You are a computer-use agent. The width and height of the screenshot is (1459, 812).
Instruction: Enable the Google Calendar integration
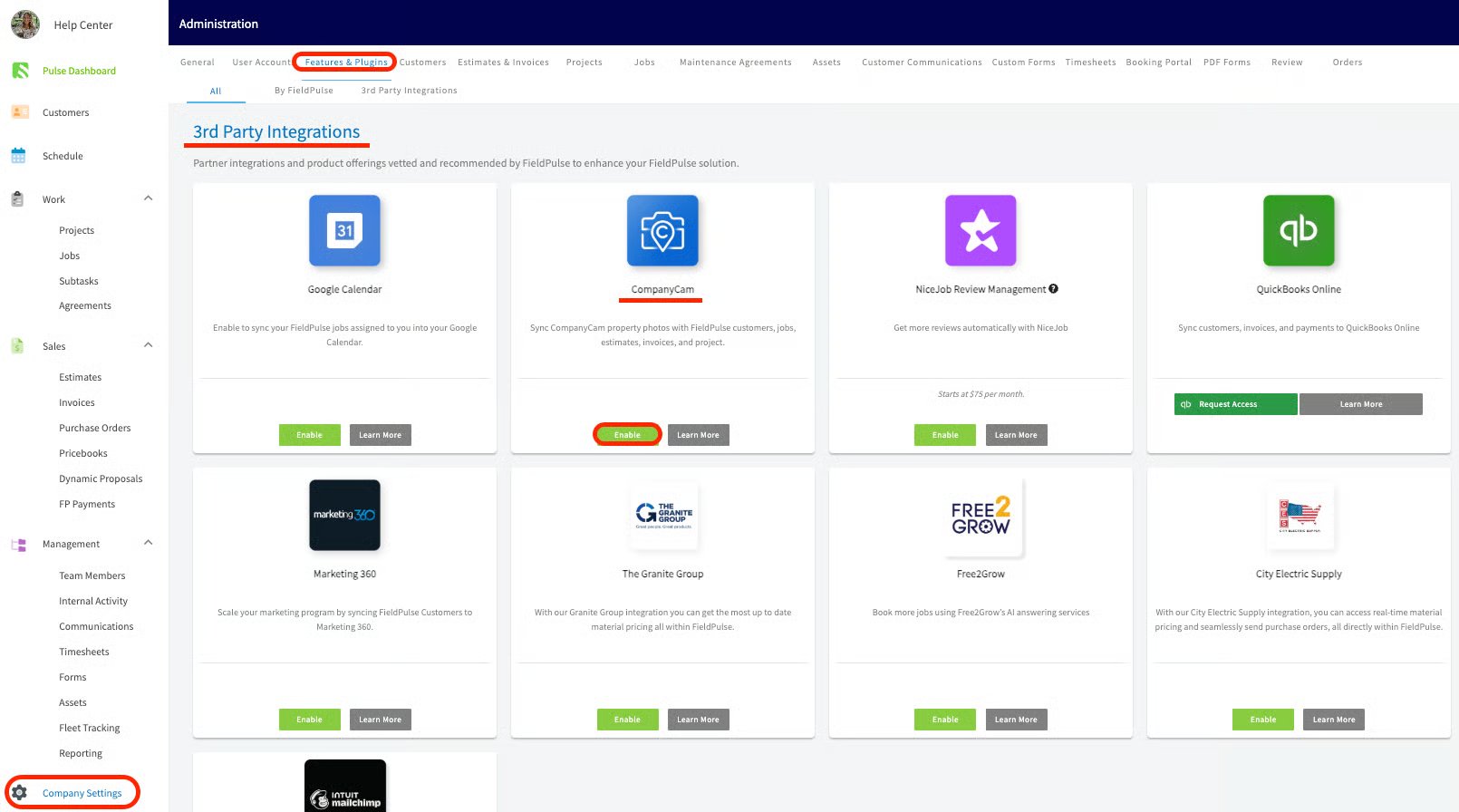(309, 435)
